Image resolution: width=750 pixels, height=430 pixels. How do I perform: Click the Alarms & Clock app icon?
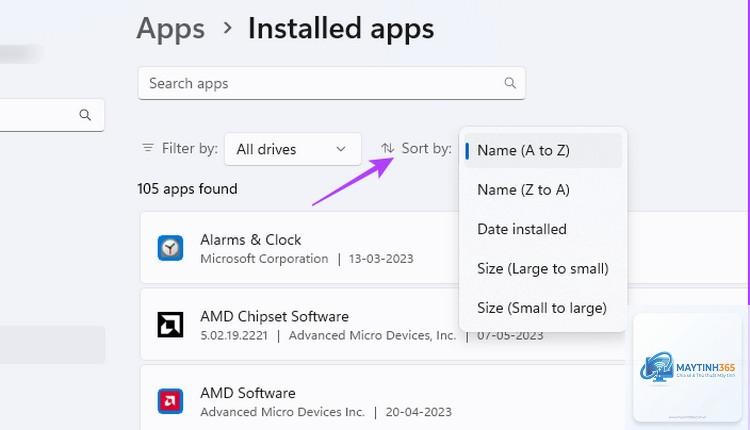pos(170,248)
